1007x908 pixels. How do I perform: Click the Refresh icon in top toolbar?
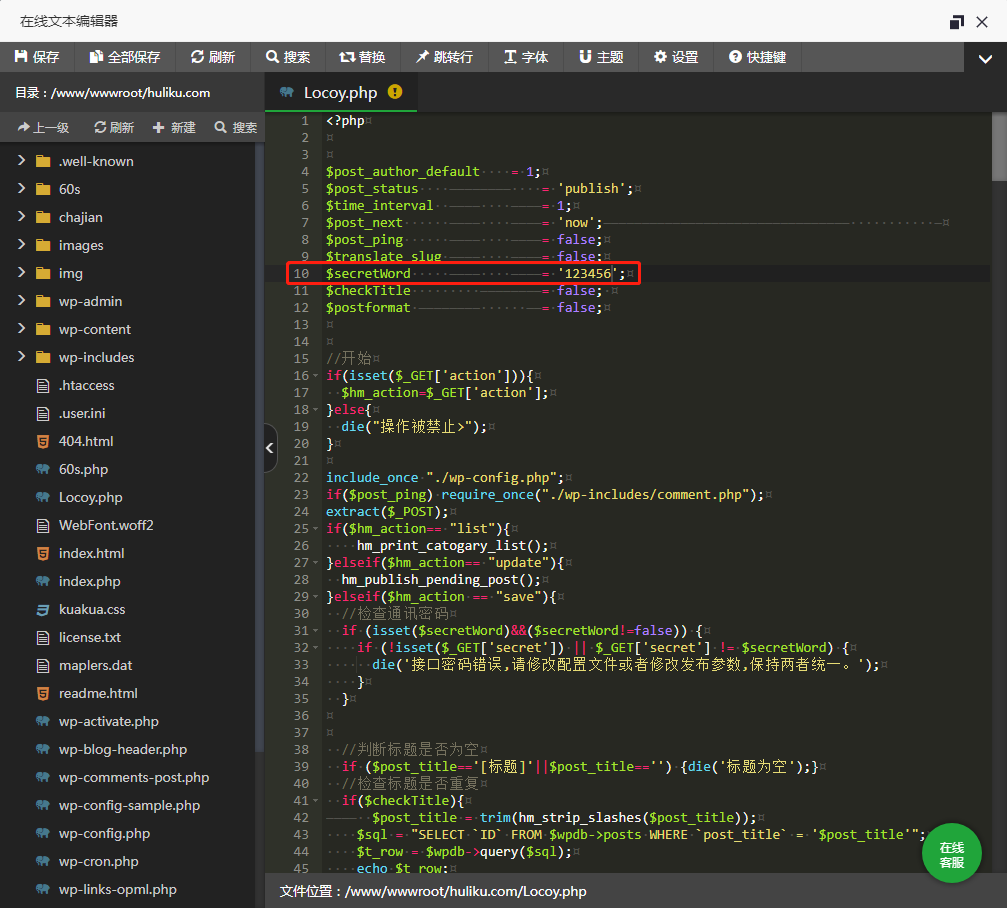coord(198,57)
